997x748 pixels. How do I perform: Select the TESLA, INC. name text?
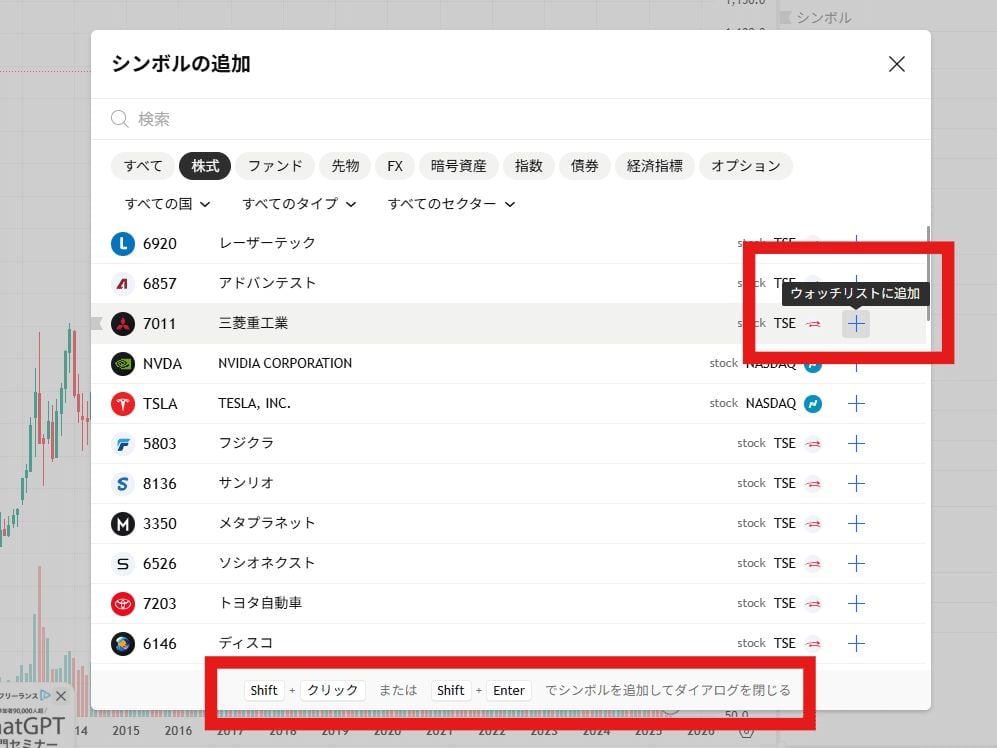[x=254, y=403]
